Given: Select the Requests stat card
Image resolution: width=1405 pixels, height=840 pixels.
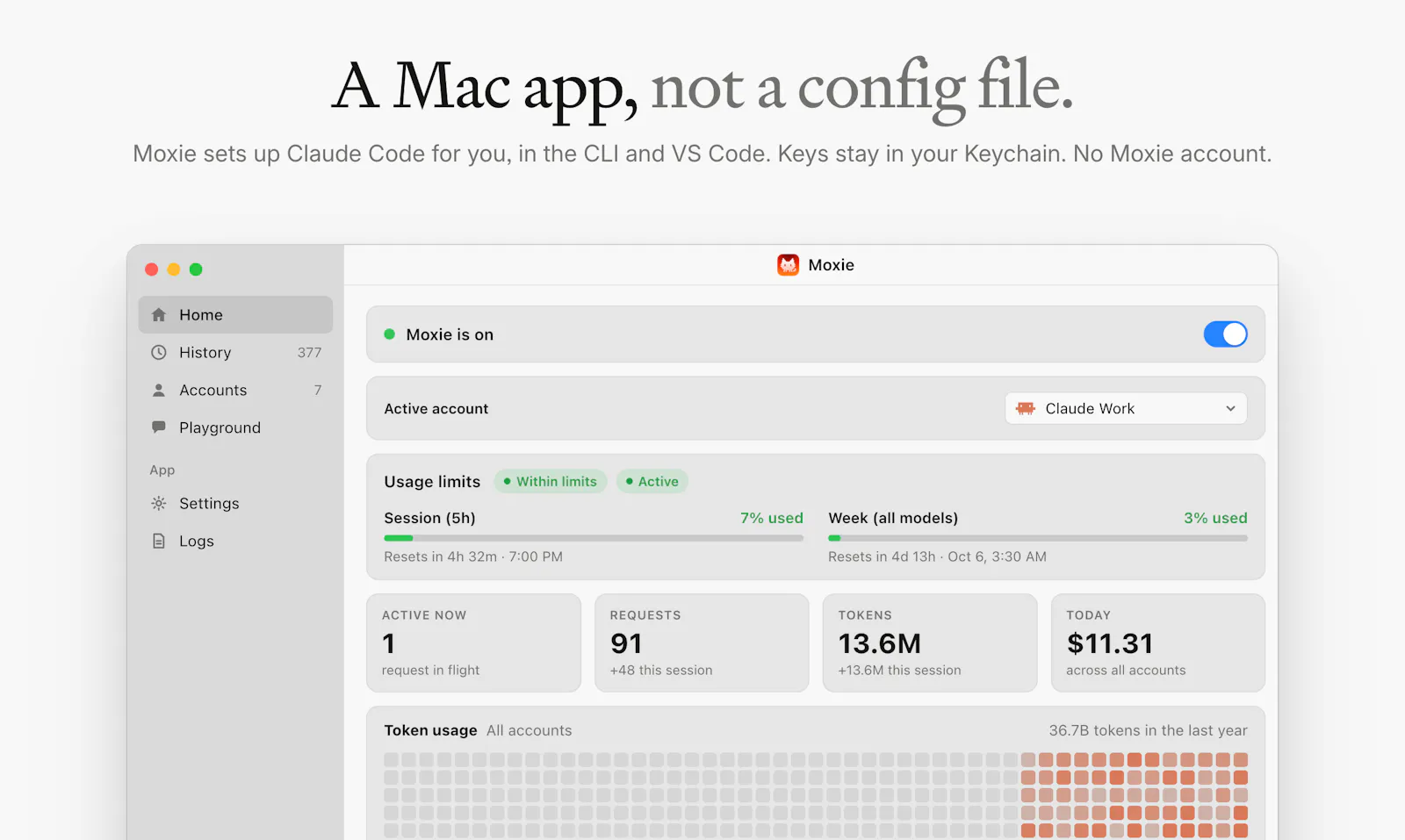Looking at the screenshot, I should tap(702, 643).
